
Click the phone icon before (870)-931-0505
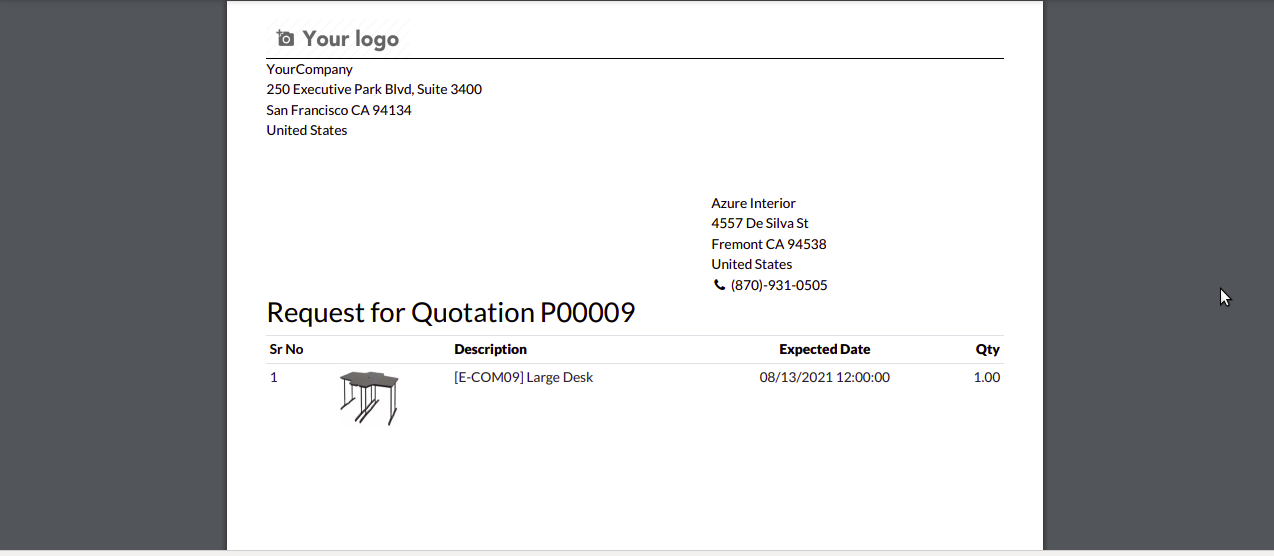point(719,285)
